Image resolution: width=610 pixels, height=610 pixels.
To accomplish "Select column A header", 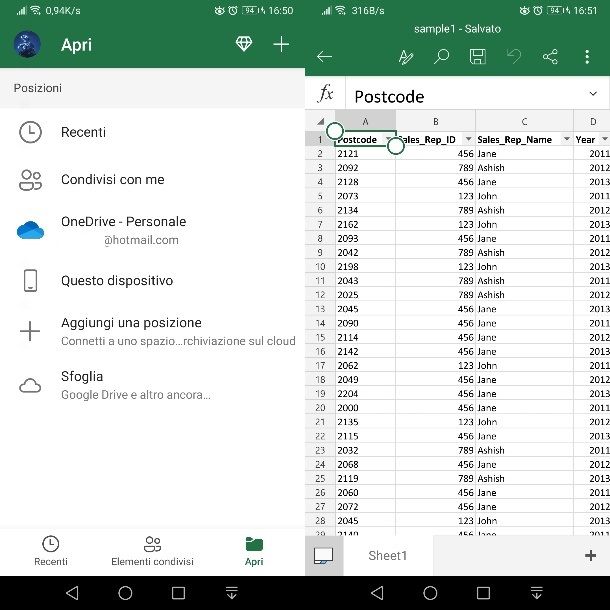I will point(365,121).
